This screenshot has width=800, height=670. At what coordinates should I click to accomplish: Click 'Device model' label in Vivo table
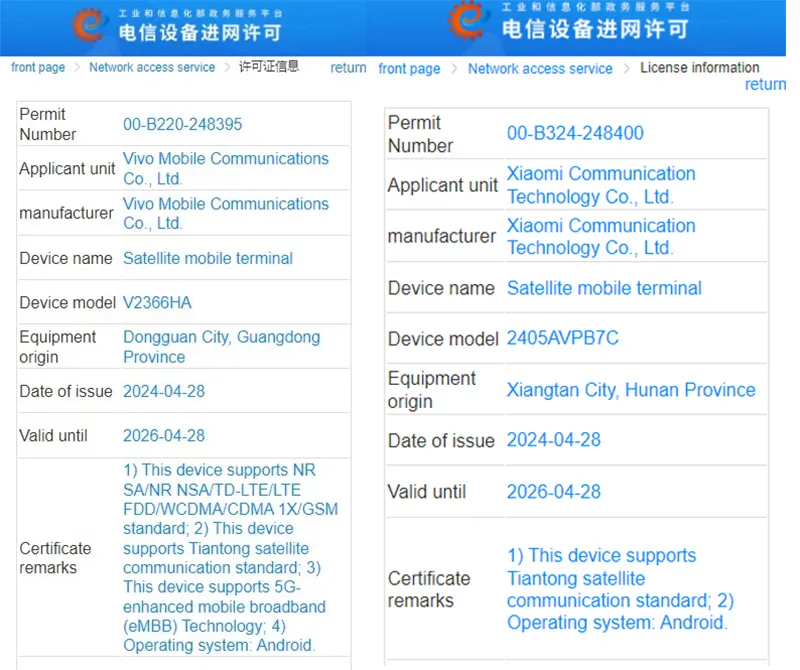tap(68, 303)
